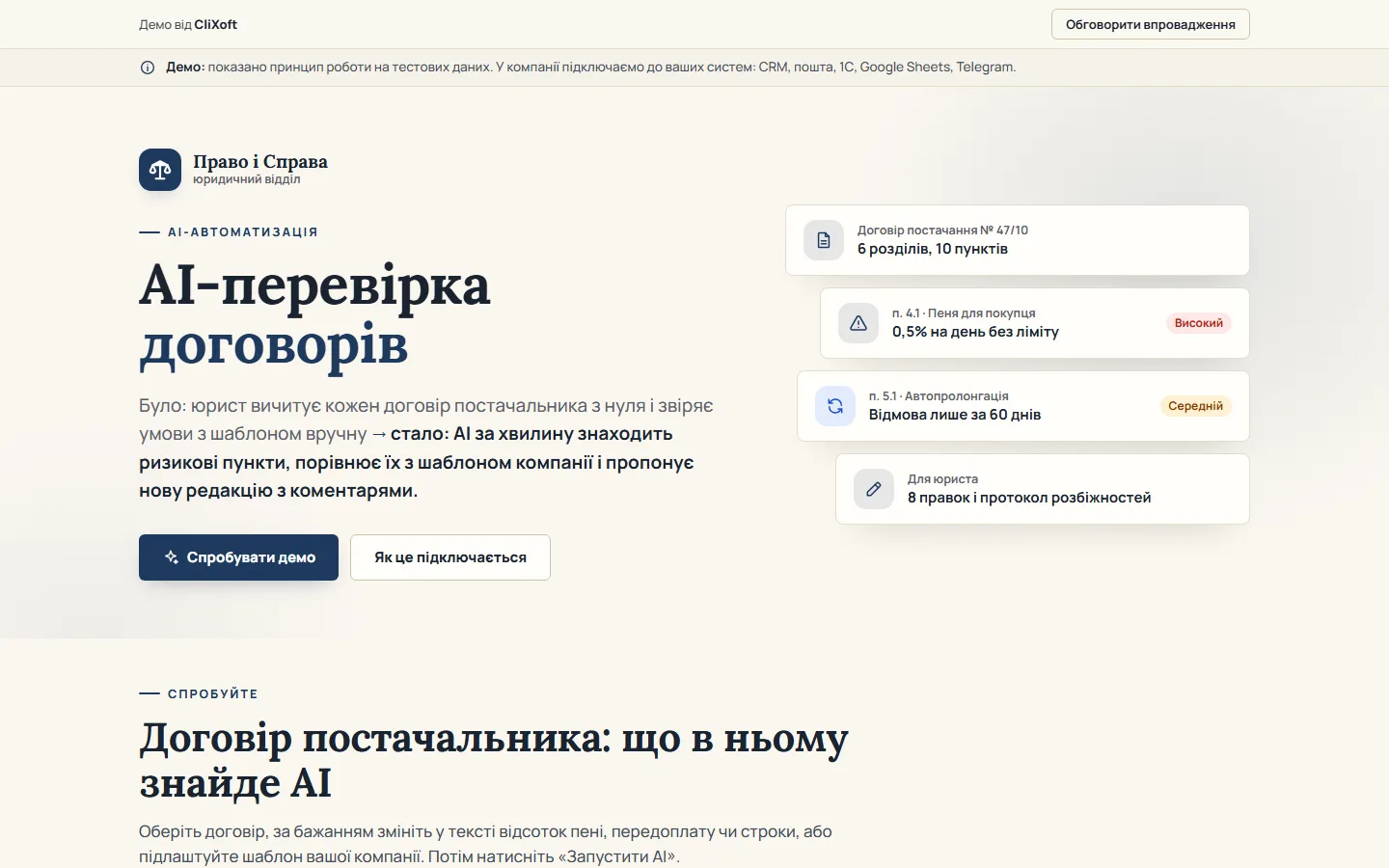Click the text 0,5% на день без ліміту
The width and height of the screenshot is (1389, 868).
(975, 332)
